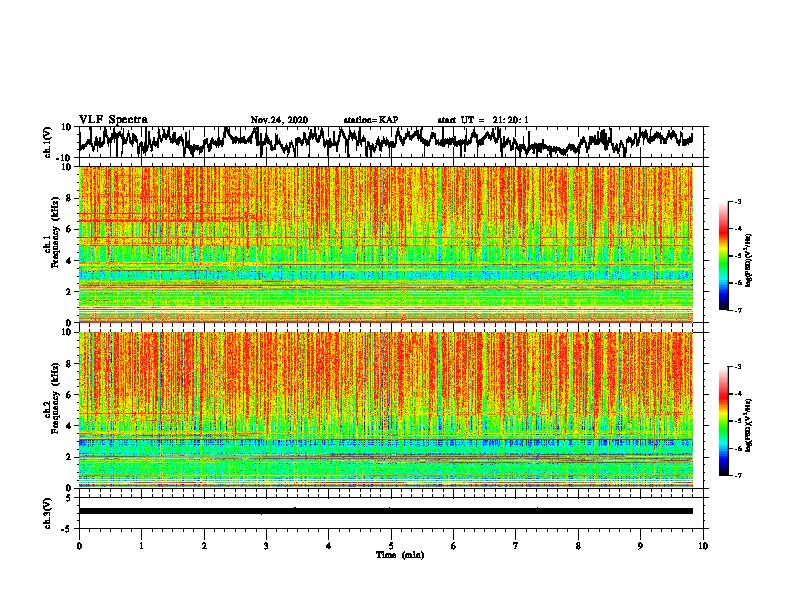792x612 pixels.
Task: Click the ch.2 "Frequency (kHz)" axis label
Action: point(55,398)
